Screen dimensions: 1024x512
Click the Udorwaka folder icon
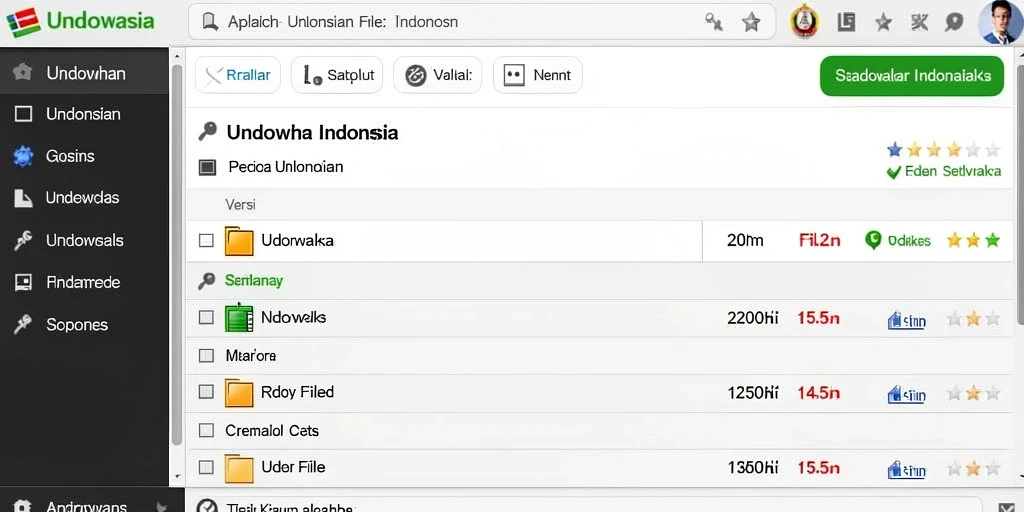tap(238, 241)
